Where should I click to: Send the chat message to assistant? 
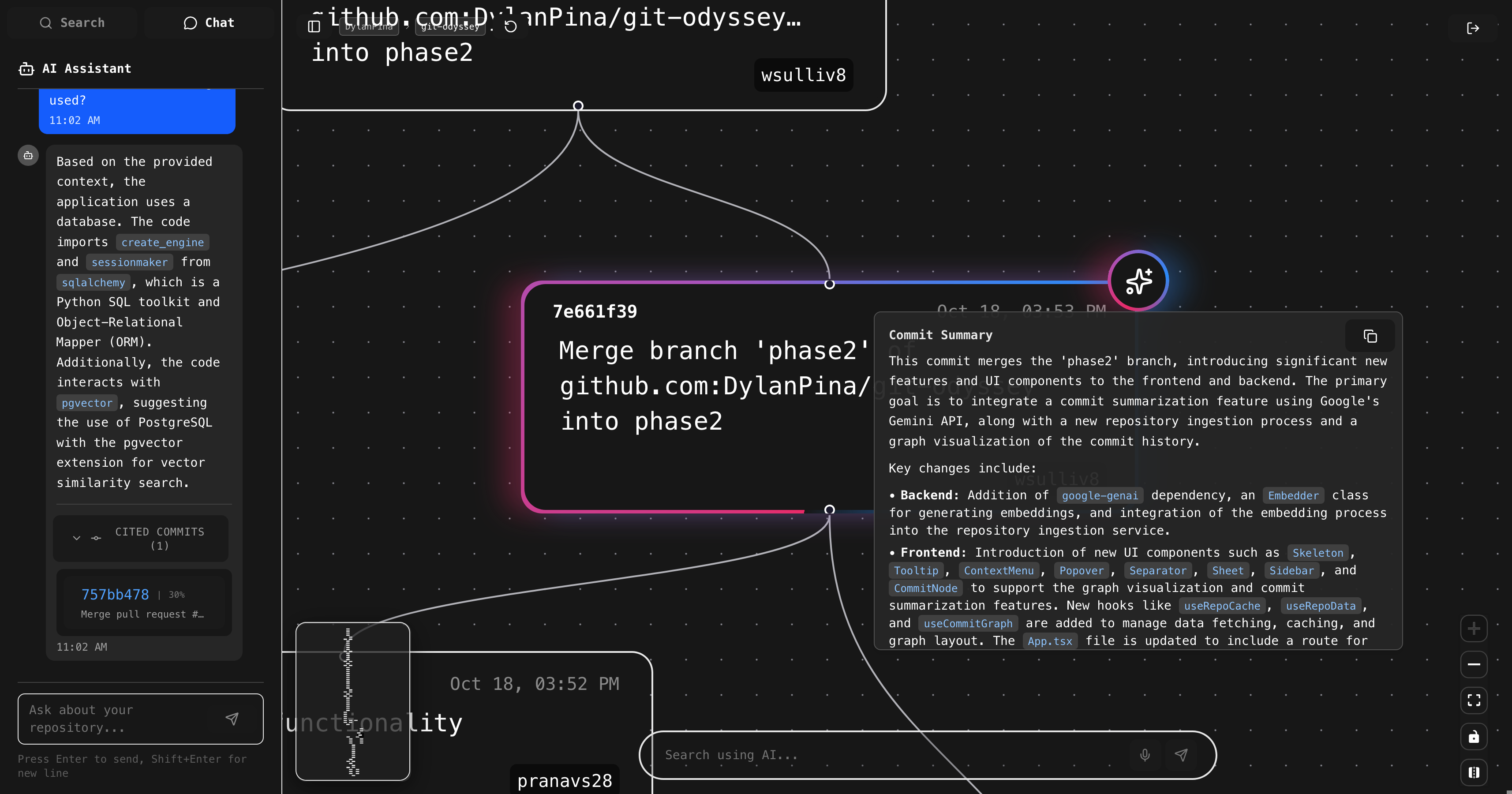coord(232,719)
